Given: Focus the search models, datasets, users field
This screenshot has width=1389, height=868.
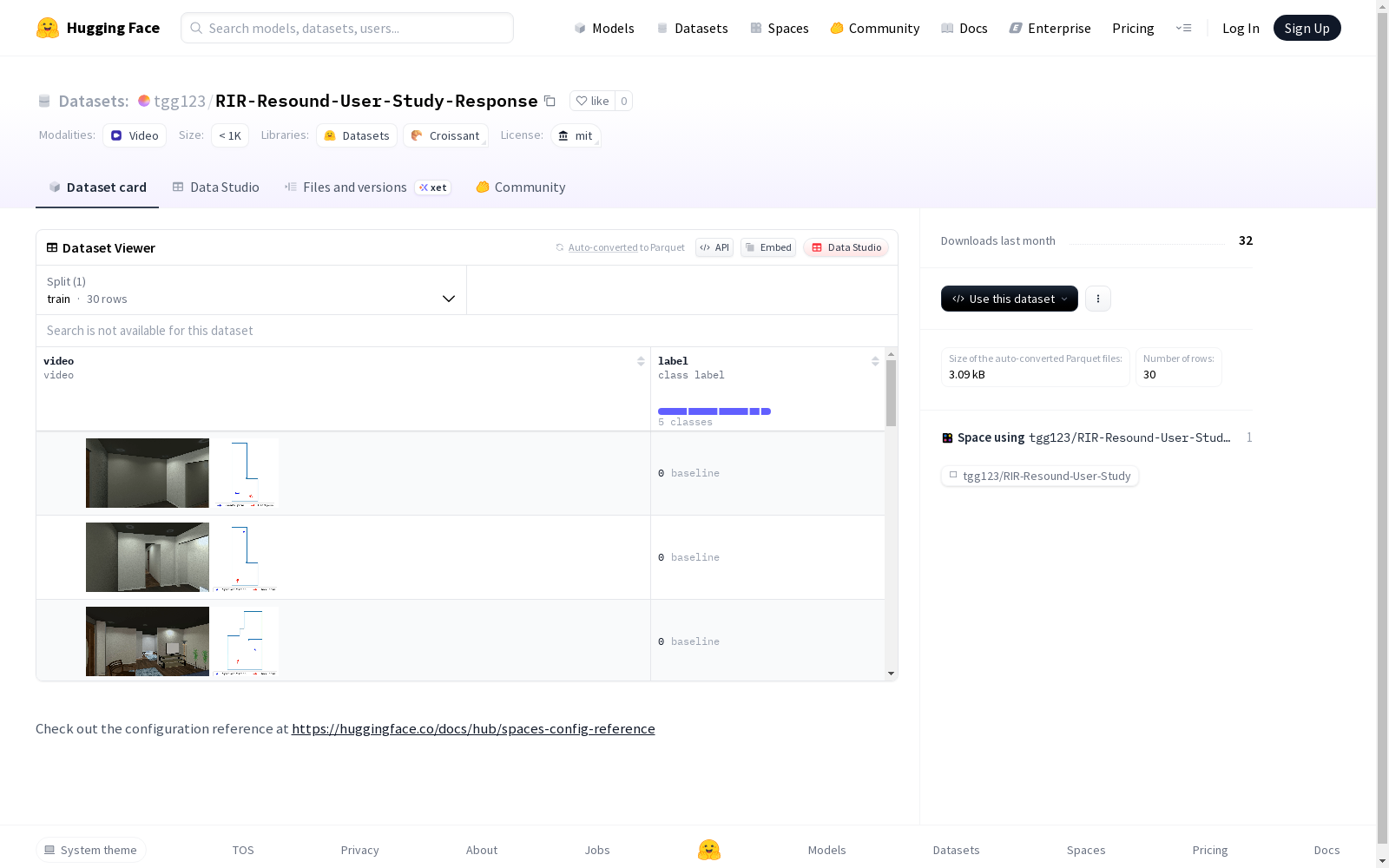Looking at the screenshot, I should click(x=347, y=28).
